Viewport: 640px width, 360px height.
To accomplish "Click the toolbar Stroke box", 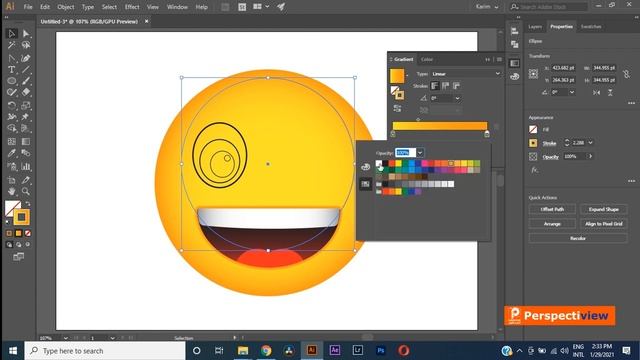I will [22, 217].
